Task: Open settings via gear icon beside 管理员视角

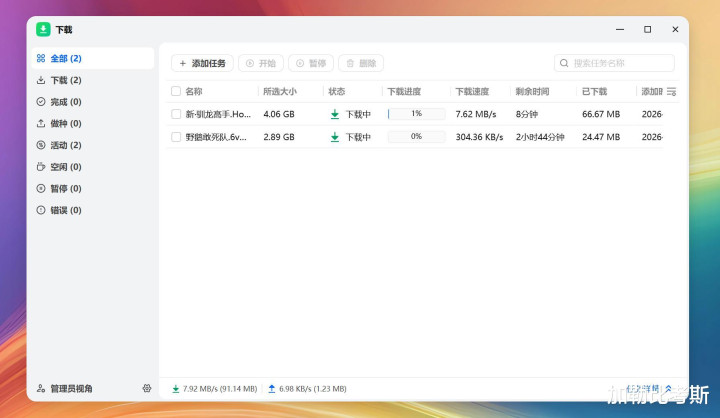Action: coord(147,388)
